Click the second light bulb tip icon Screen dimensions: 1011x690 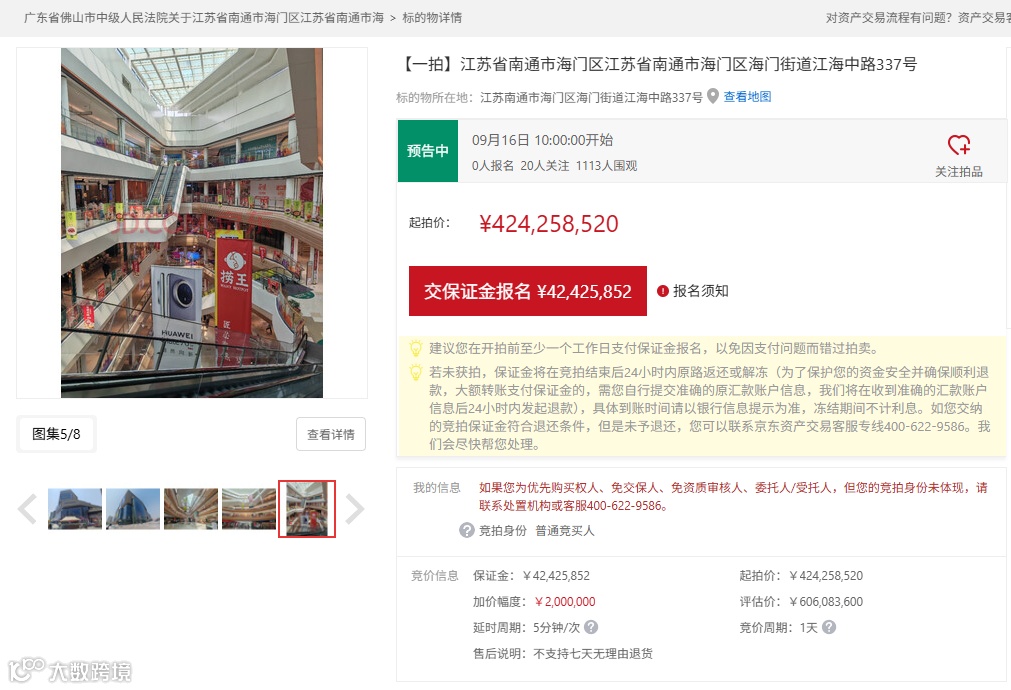416,372
